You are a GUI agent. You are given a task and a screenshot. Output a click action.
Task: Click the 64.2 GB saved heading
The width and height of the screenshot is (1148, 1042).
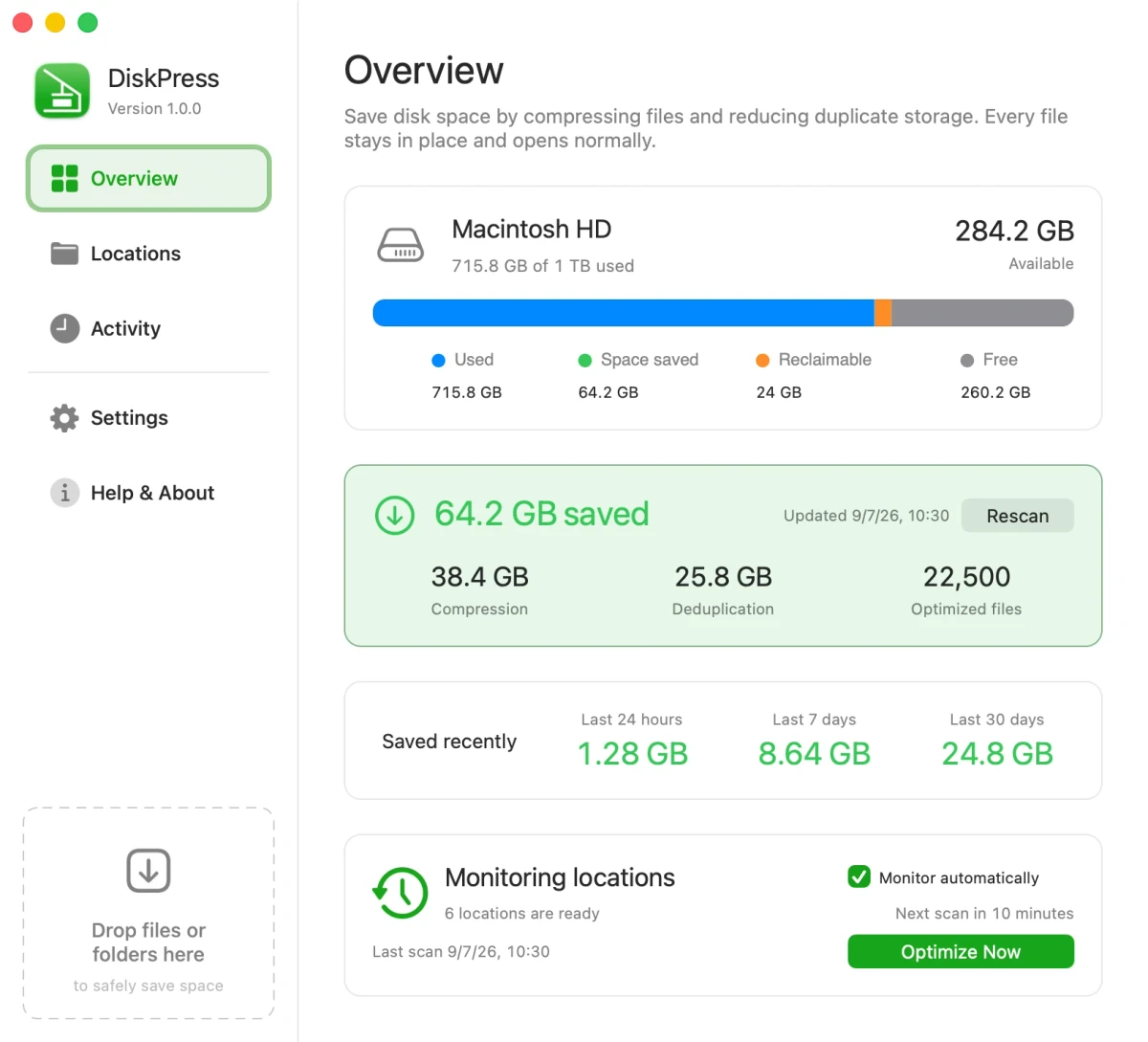click(541, 514)
